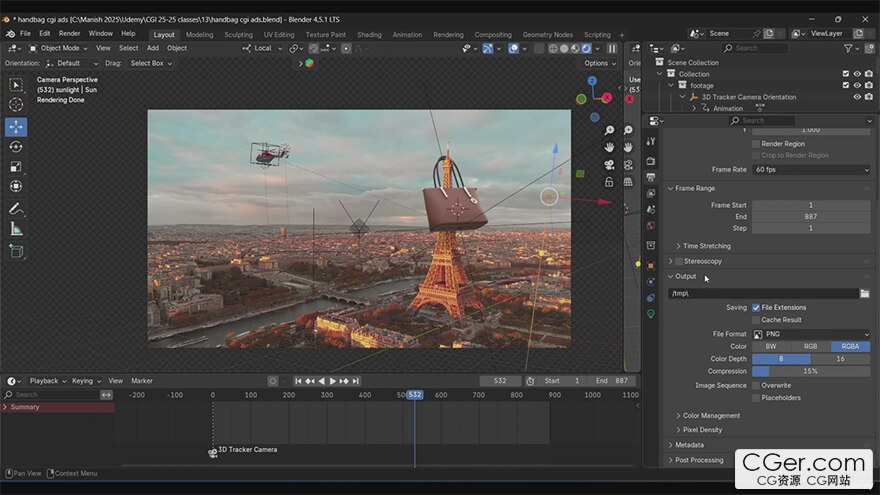The image size is (880, 495).
Task: Adjust the Compression slider at 15%
Action: pyautogui.click(x=811, y=372)
